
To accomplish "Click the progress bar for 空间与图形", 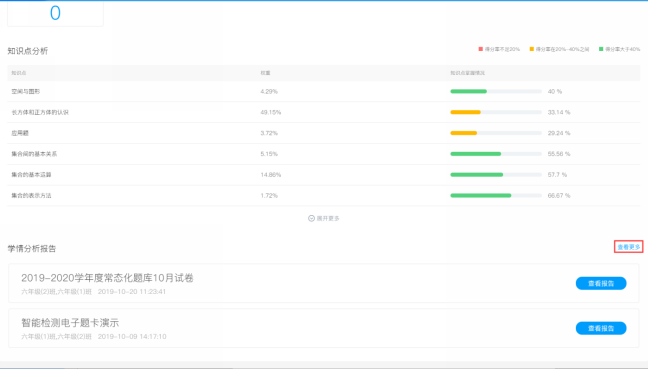I will click(x=496, y=91).
